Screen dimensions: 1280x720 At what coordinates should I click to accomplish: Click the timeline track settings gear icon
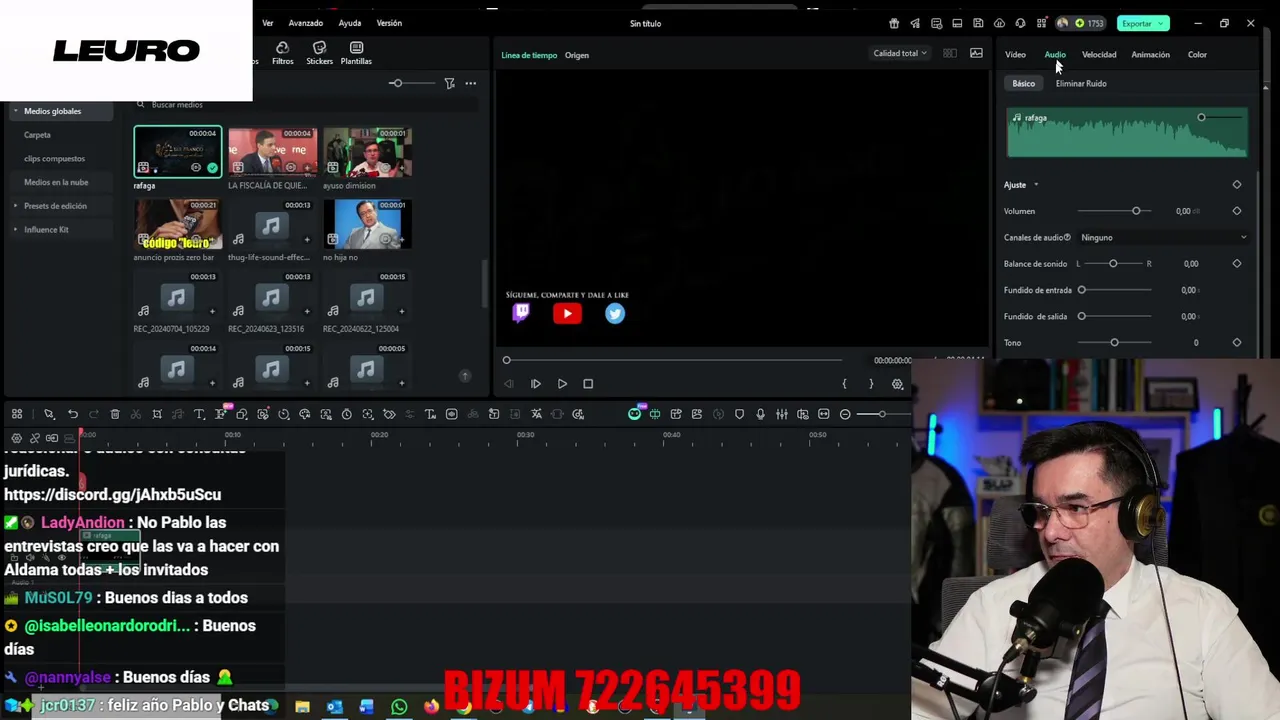tap(16, 438)
